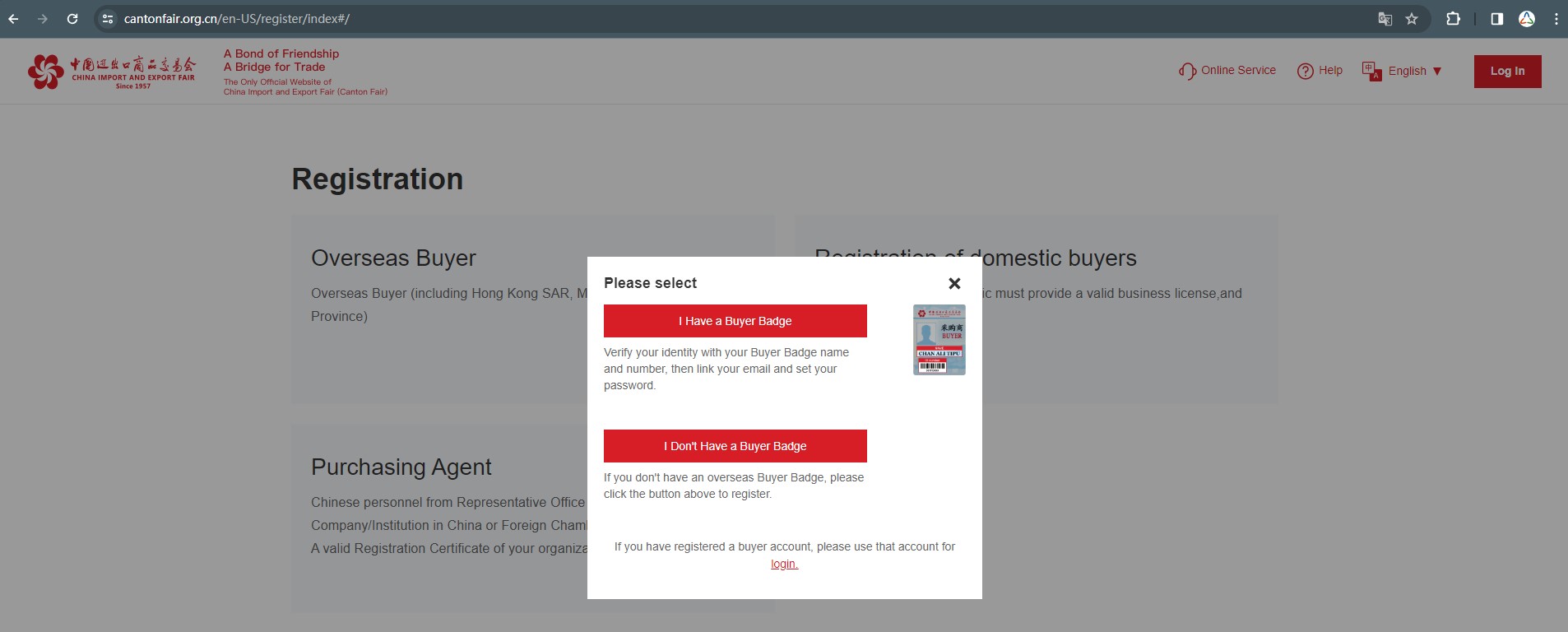The width and height of the screenshot is (1568, 632).
Task: Open Online Service headset link
Action: pos(1227,71)
